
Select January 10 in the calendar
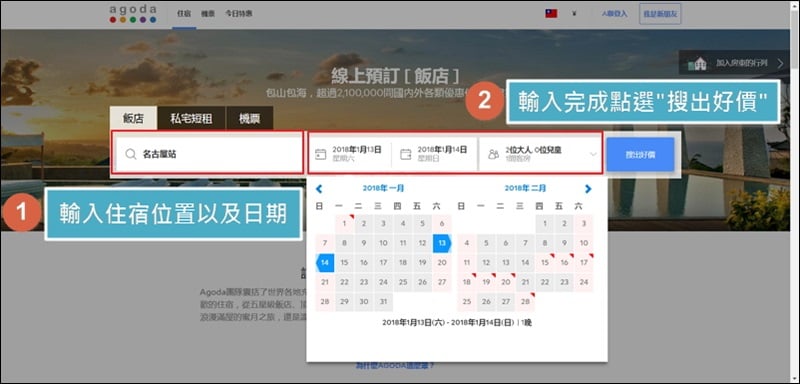click(383, 243)
